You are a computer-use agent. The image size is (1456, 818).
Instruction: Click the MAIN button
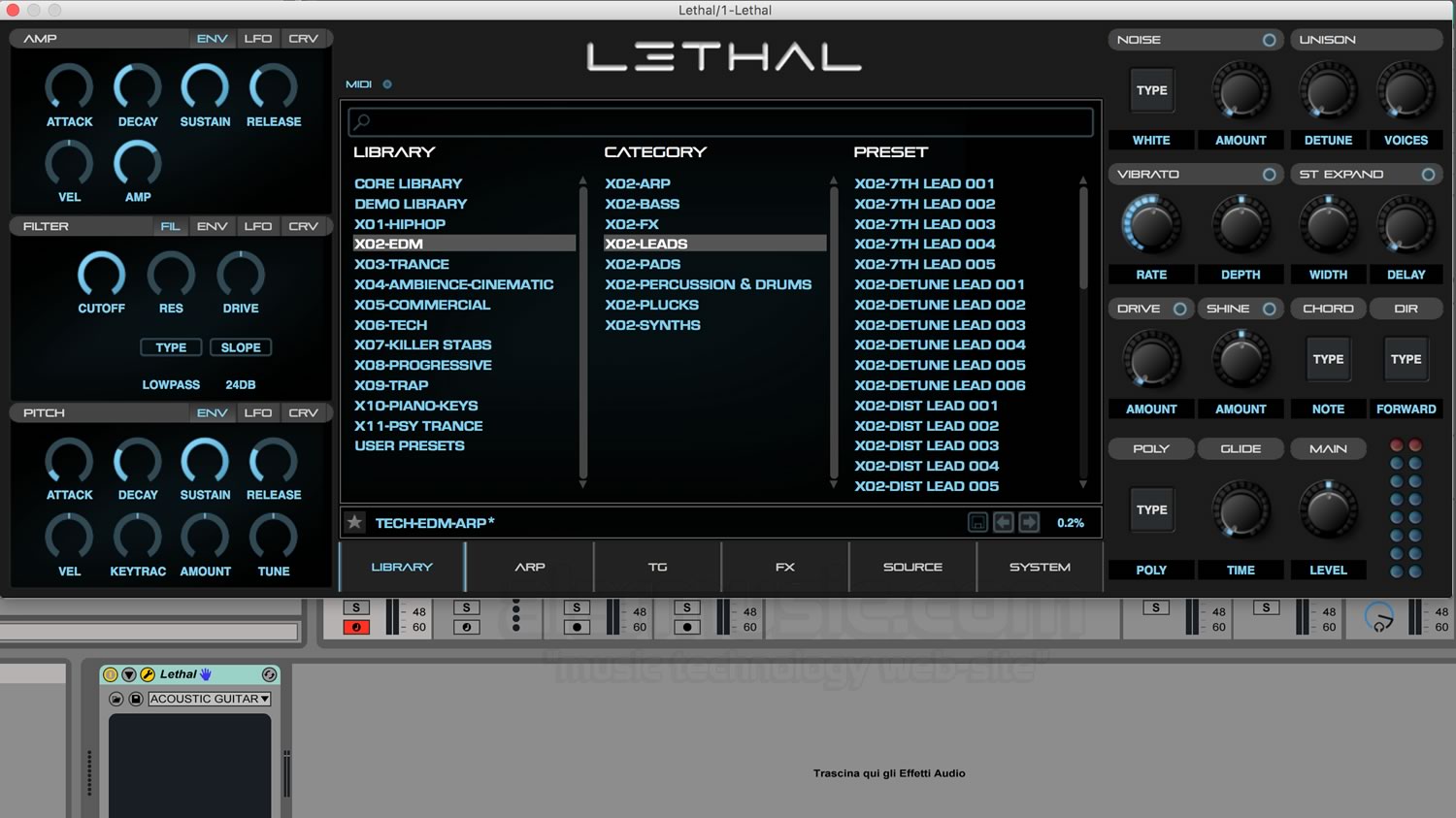coord(1328,448)
